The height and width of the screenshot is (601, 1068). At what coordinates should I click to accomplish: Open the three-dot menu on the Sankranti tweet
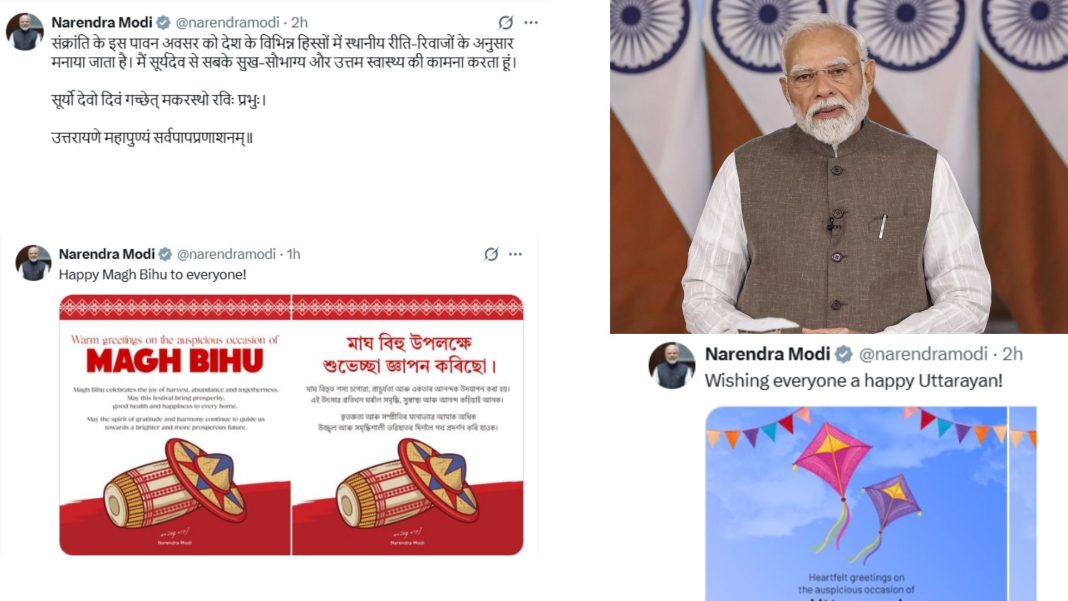(531, 22)
